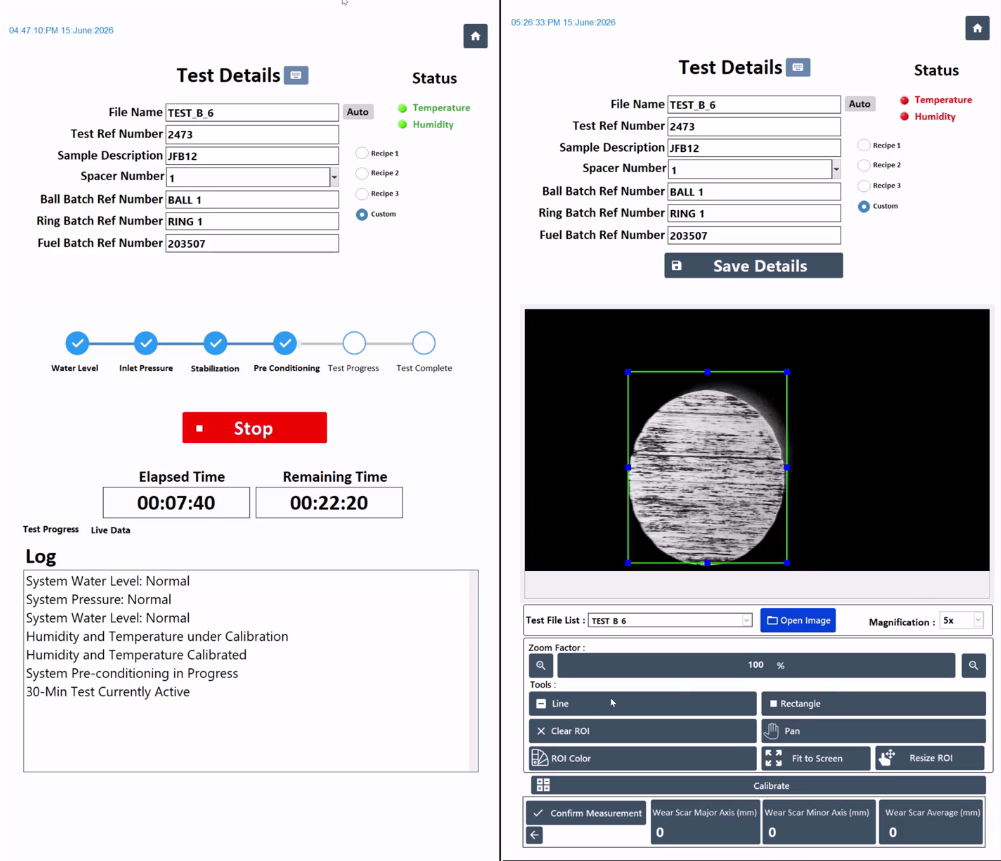Screen dimensions: 1001x861
Task: Click the Resize ROI tool
Action: coord(930,758)
